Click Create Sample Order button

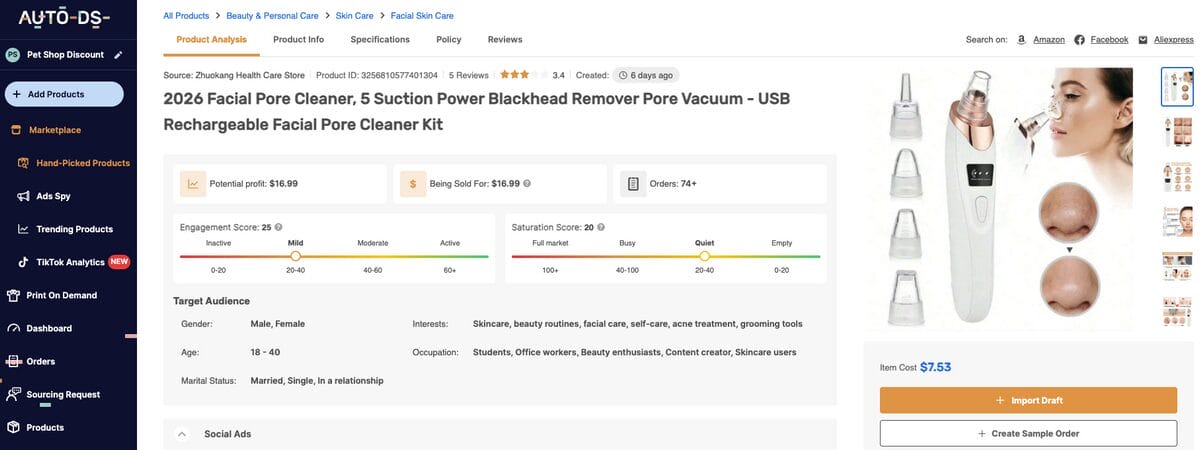pyautogui.click(x=1028, y=433)
